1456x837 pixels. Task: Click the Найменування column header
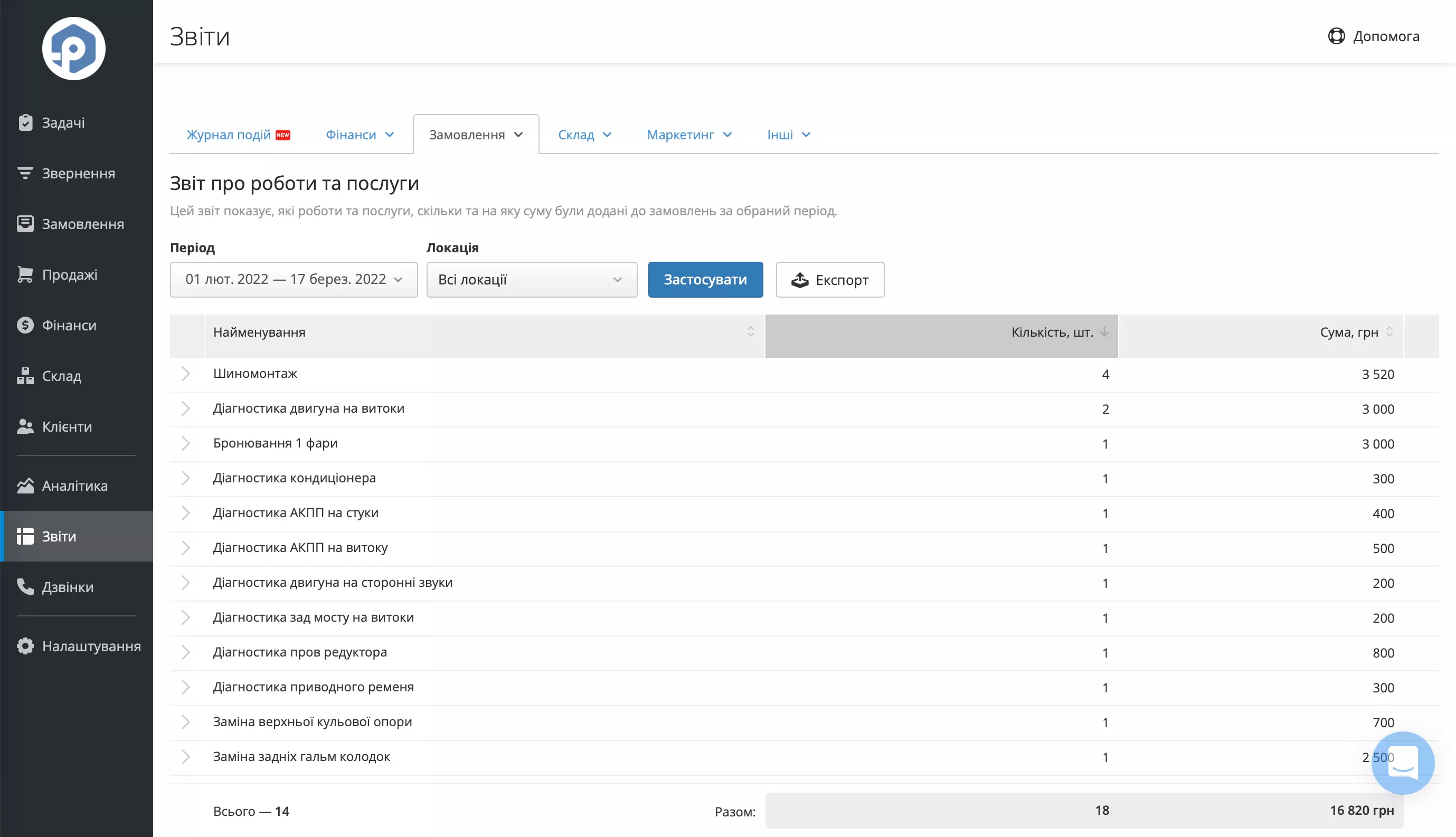484,336
